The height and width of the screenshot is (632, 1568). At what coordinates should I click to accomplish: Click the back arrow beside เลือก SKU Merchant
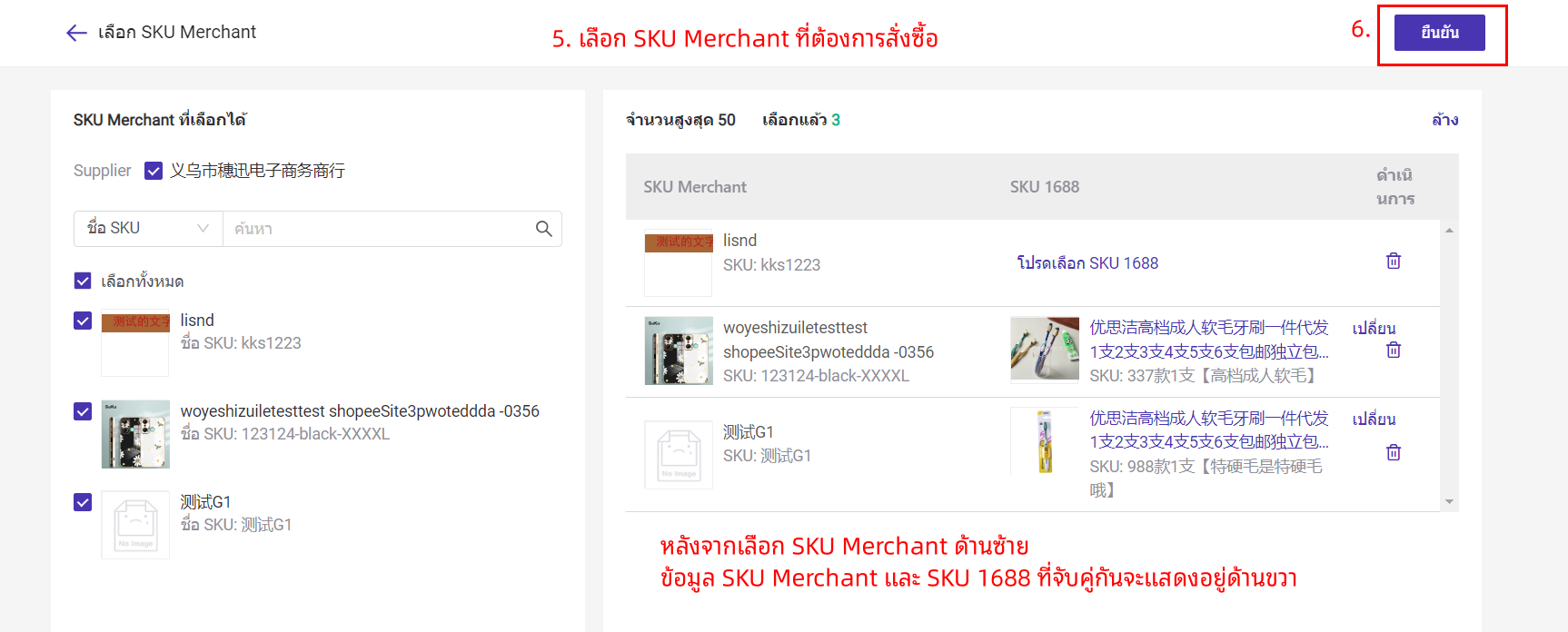(76, 34)
